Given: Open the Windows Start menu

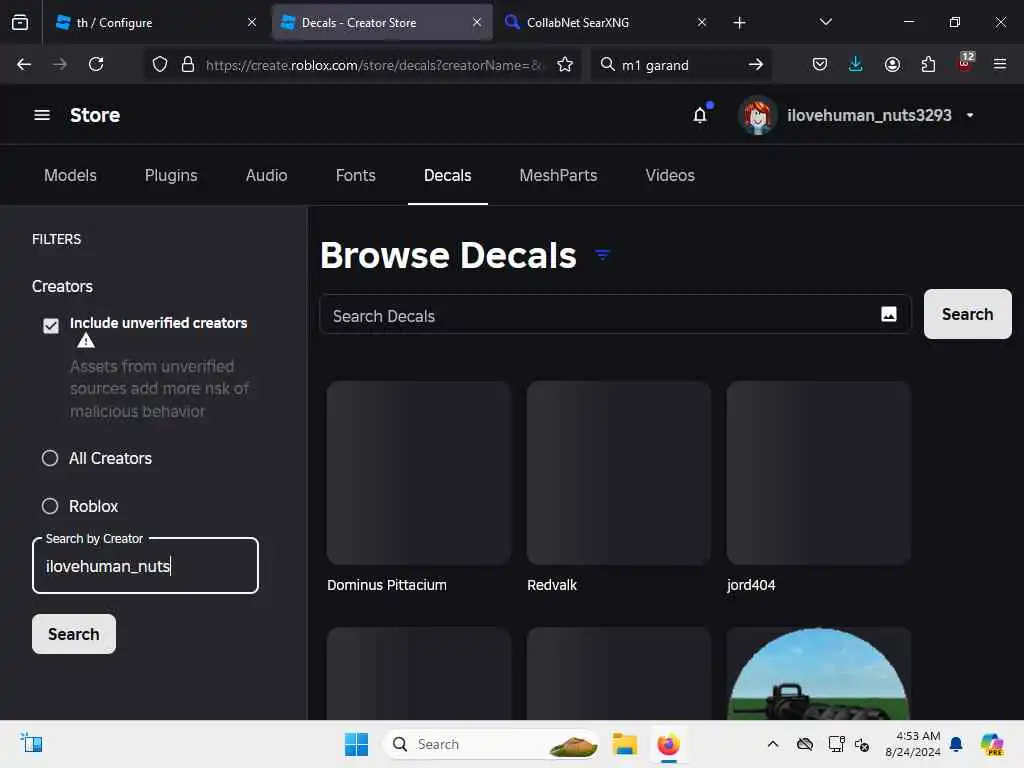Looking at the screenshot, I should coord(356,744).
